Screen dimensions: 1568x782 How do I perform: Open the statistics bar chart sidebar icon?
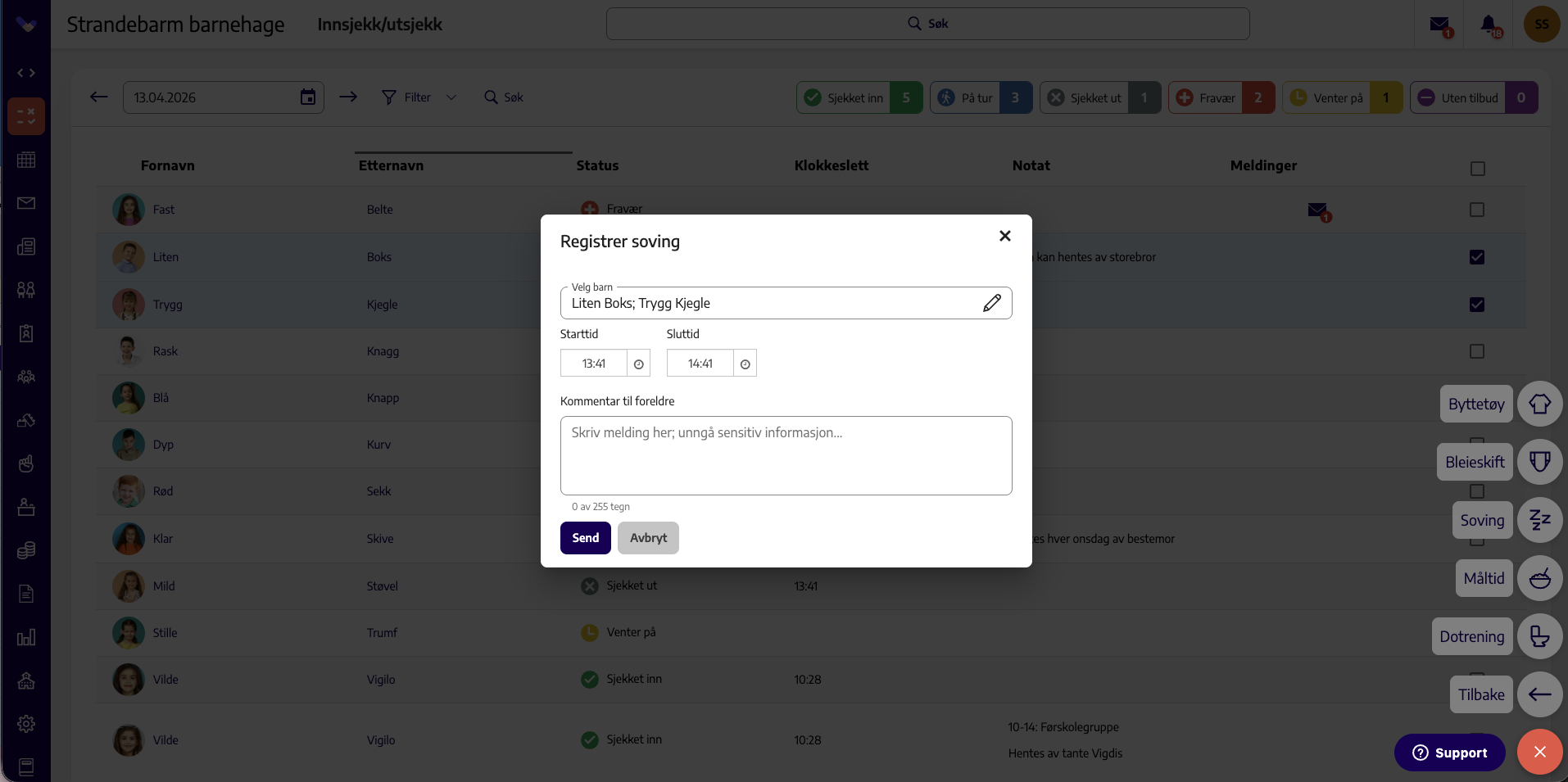(x=26, y=637)
